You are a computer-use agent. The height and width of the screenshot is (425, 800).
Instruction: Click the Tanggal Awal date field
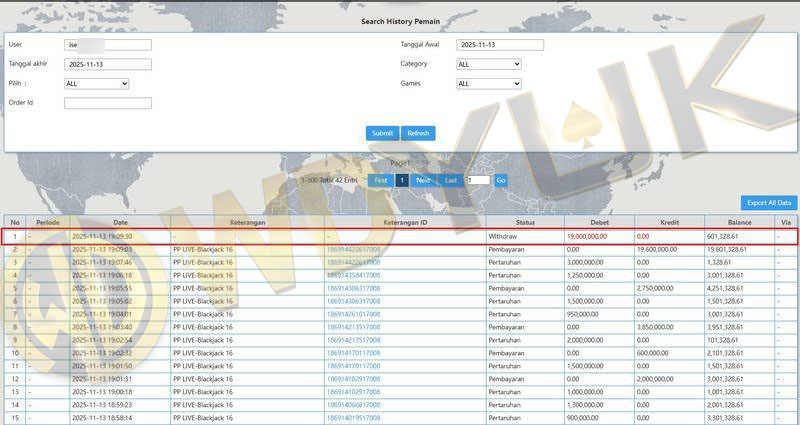coord(499,45)
